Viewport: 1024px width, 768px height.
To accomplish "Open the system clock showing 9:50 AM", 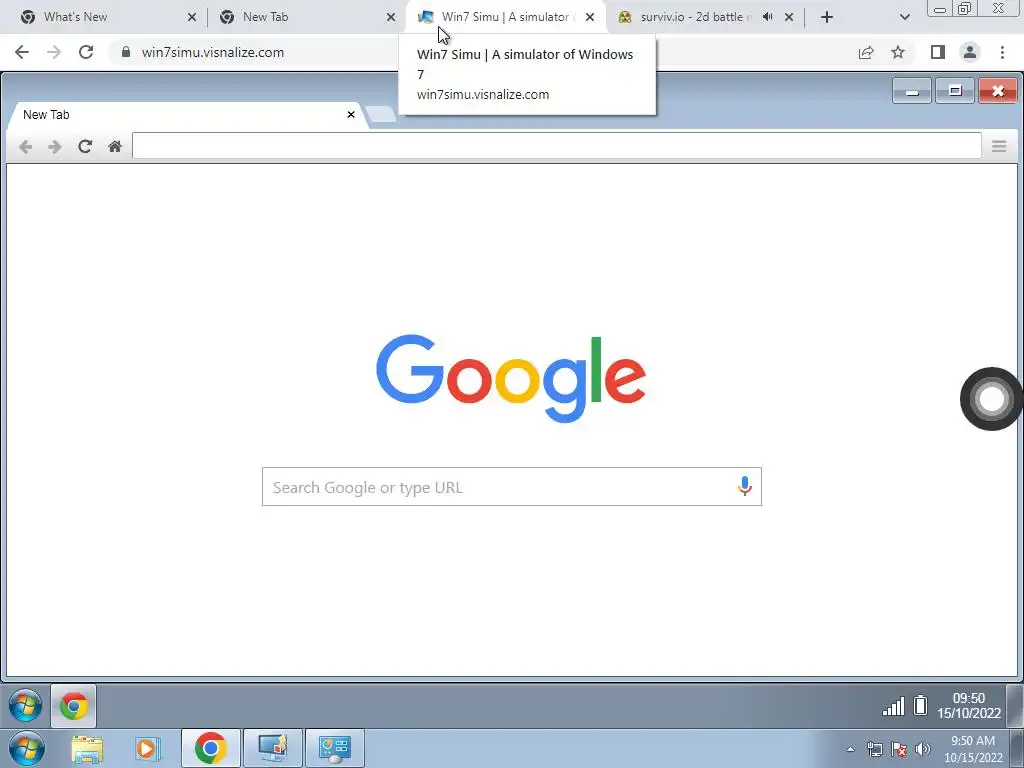I will point(973,749).
